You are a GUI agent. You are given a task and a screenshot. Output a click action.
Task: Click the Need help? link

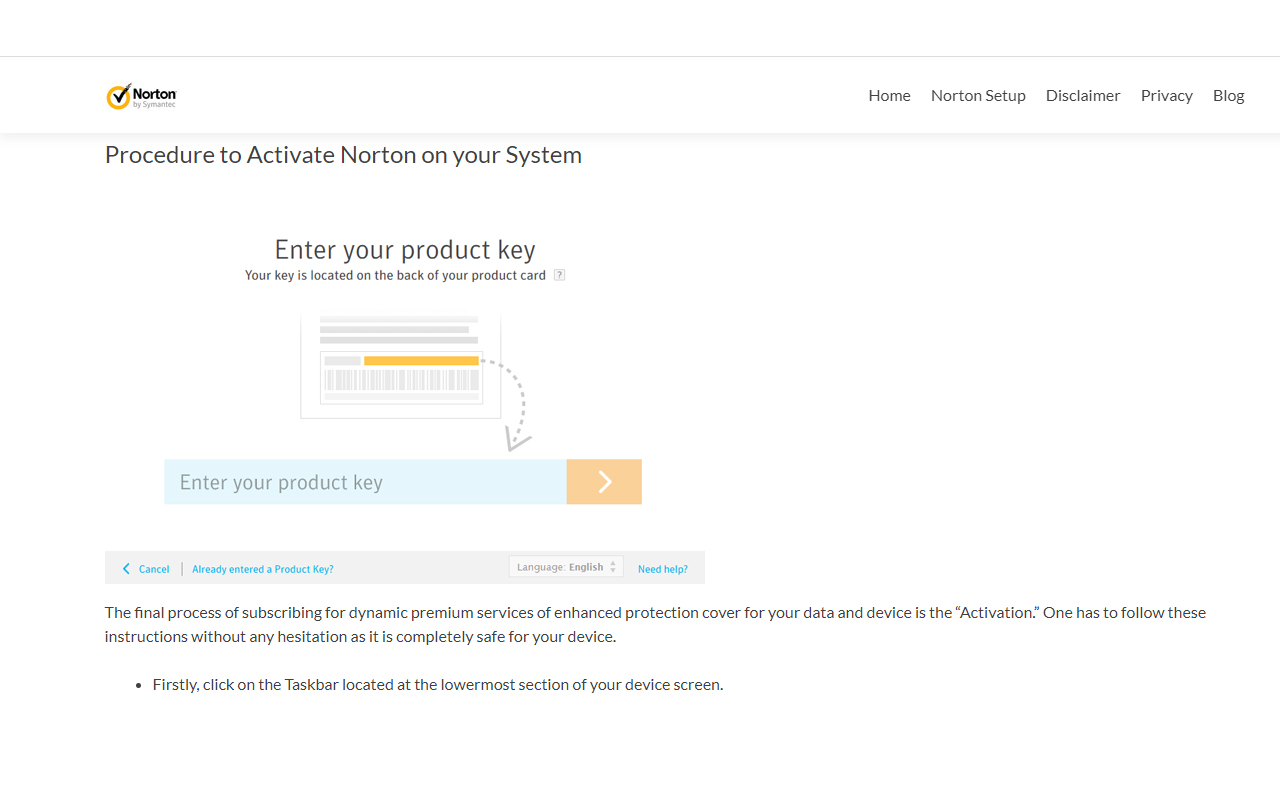(663, 569)
